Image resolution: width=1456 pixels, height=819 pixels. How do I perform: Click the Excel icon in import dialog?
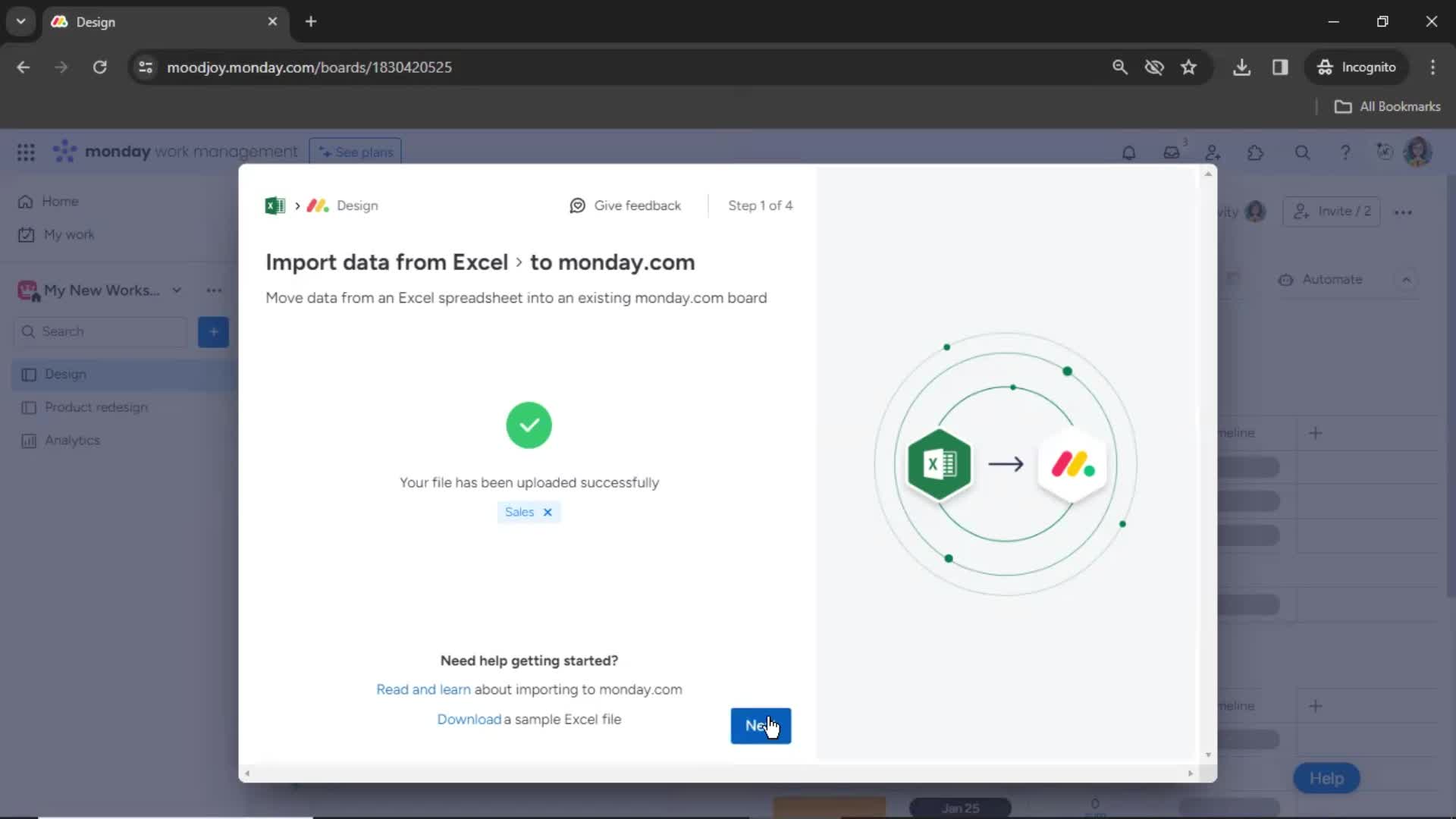pyautogui.click(x=275, y=205)
